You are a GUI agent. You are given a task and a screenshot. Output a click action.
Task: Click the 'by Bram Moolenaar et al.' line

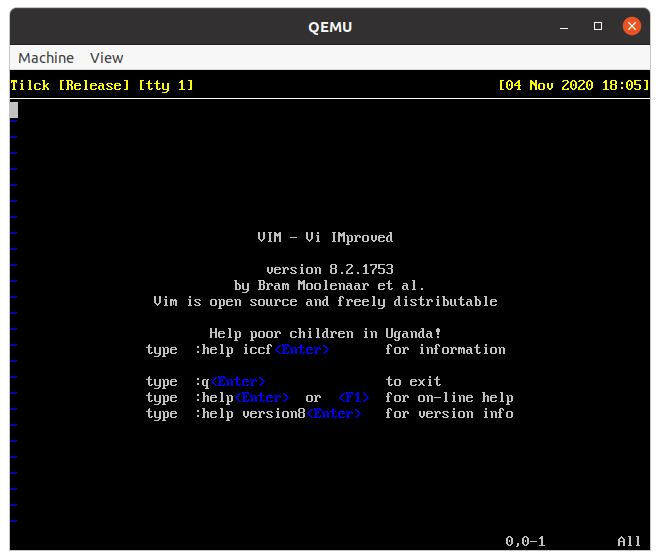(329, 285)
